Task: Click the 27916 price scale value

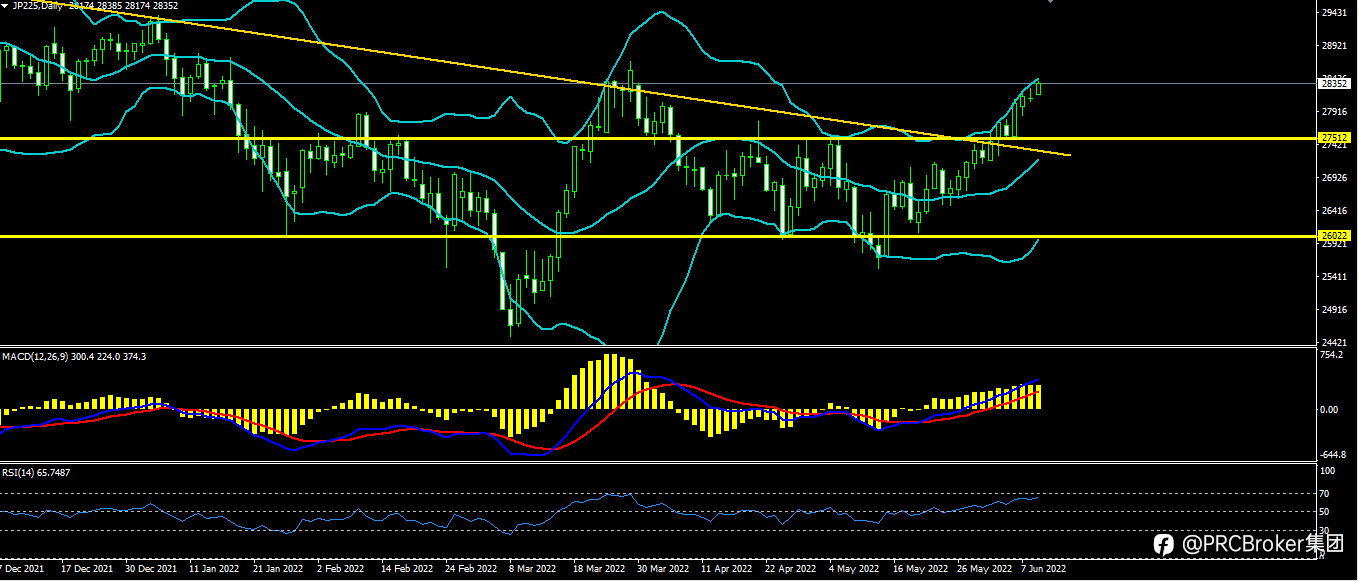Action: pos(1333,112)
